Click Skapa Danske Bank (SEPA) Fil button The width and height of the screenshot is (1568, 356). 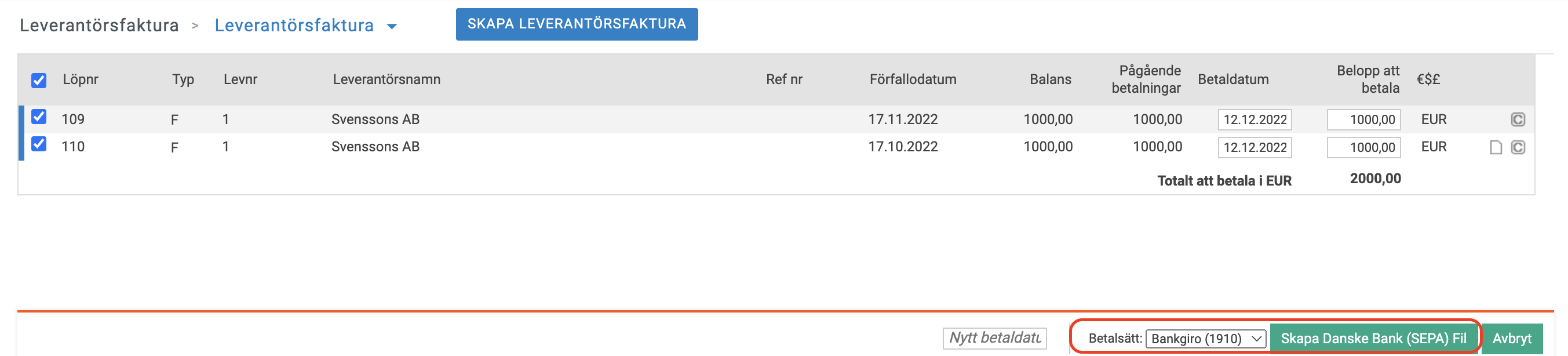1373,339
